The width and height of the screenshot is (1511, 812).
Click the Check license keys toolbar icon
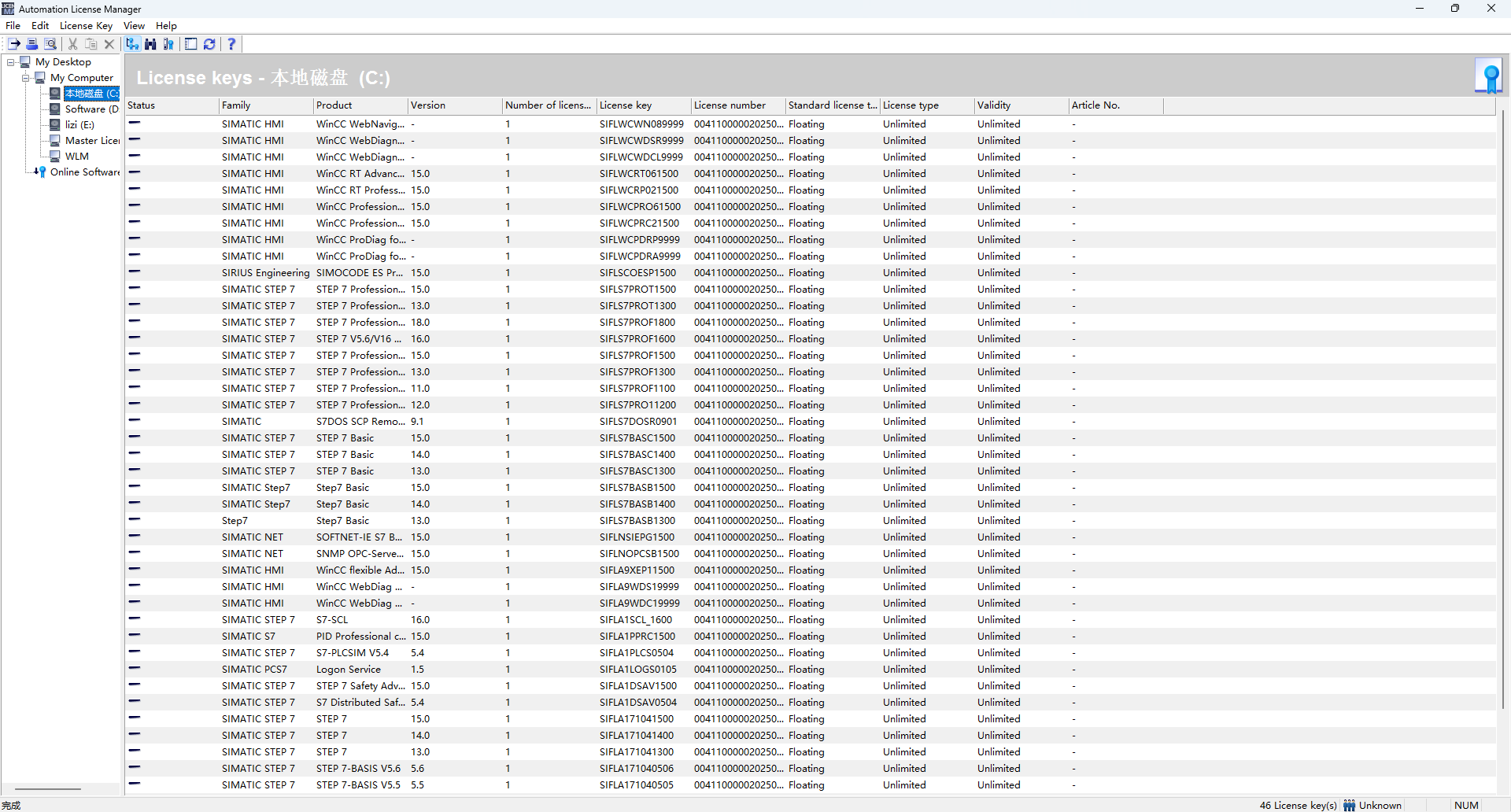168,44
